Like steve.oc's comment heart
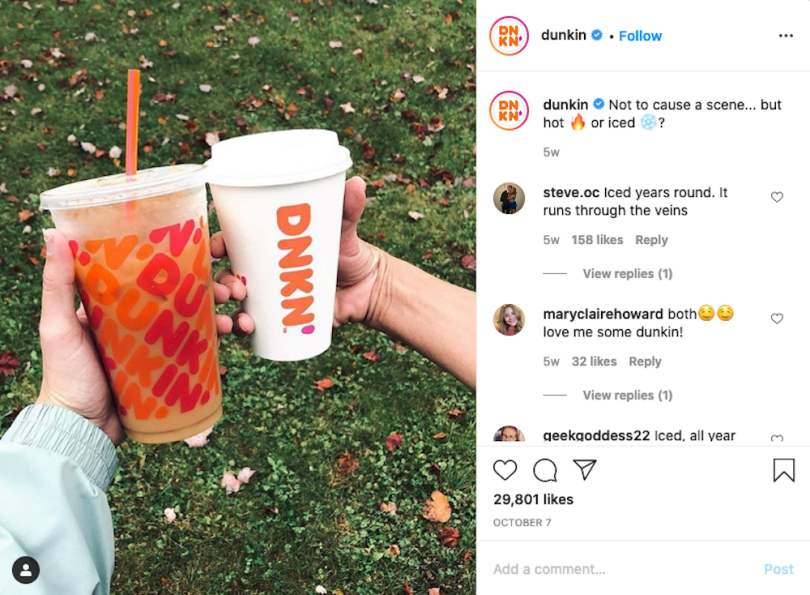The height and width of the screenshot is (595, 810). [x=777, y=197]
